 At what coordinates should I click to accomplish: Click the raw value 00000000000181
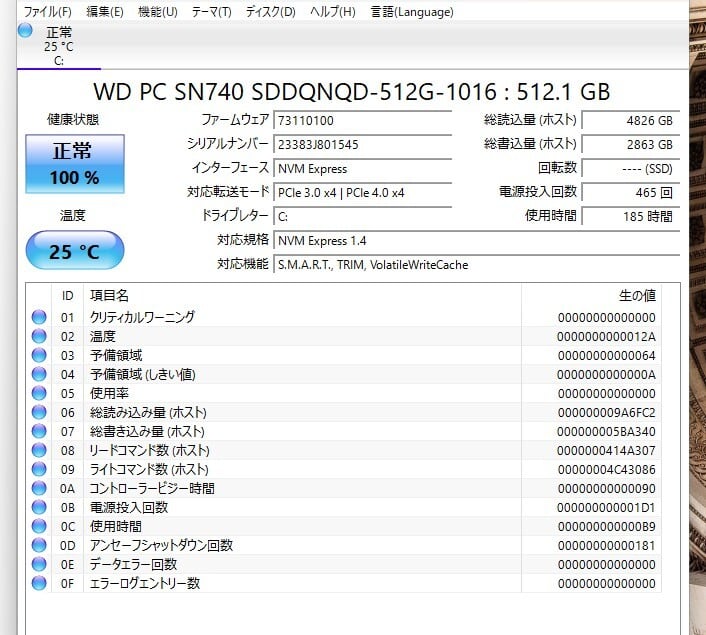click(606, 545)
